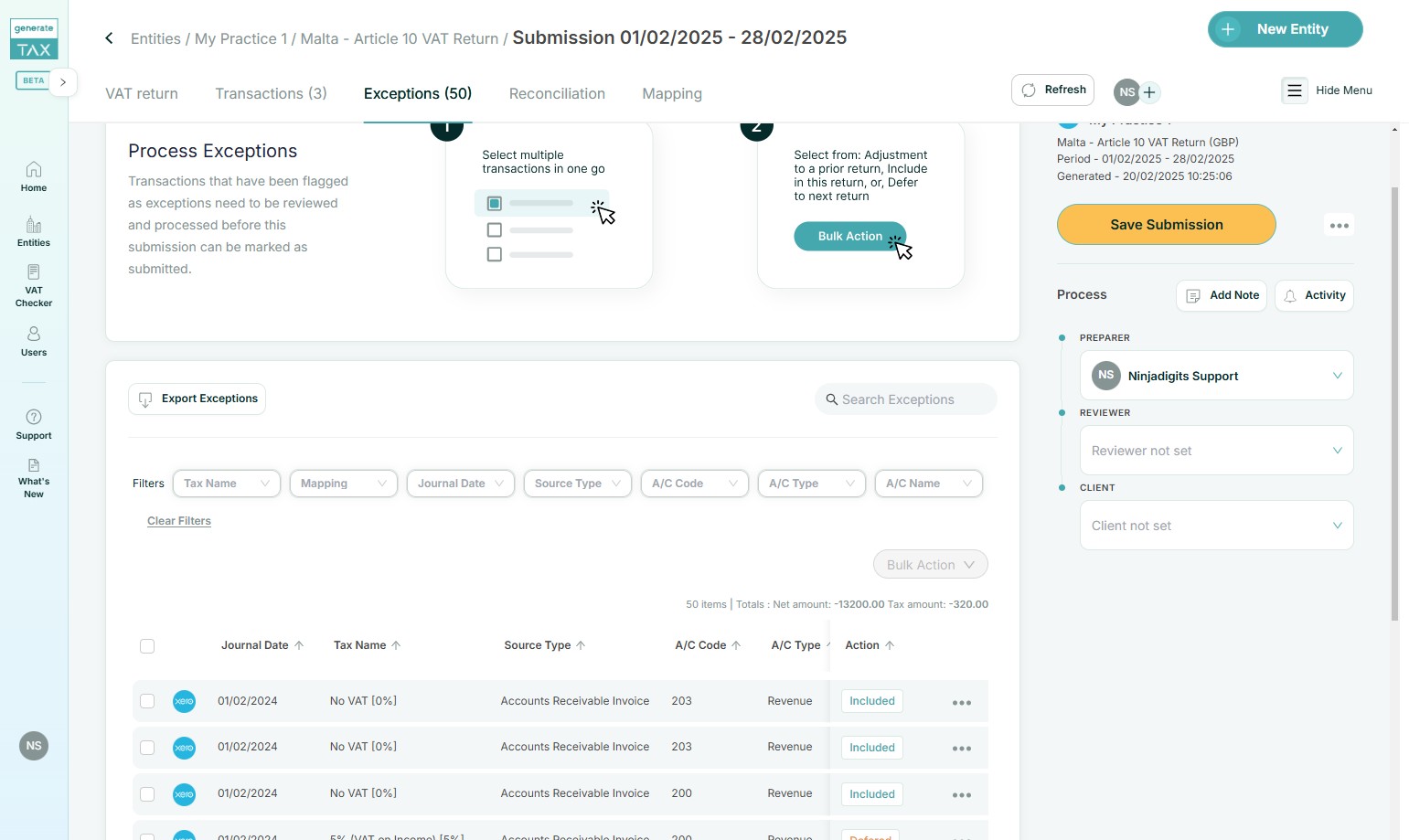This screenshot has height=840, width=1409.
Task: Click the Clear Filters link
Action: 179,521
